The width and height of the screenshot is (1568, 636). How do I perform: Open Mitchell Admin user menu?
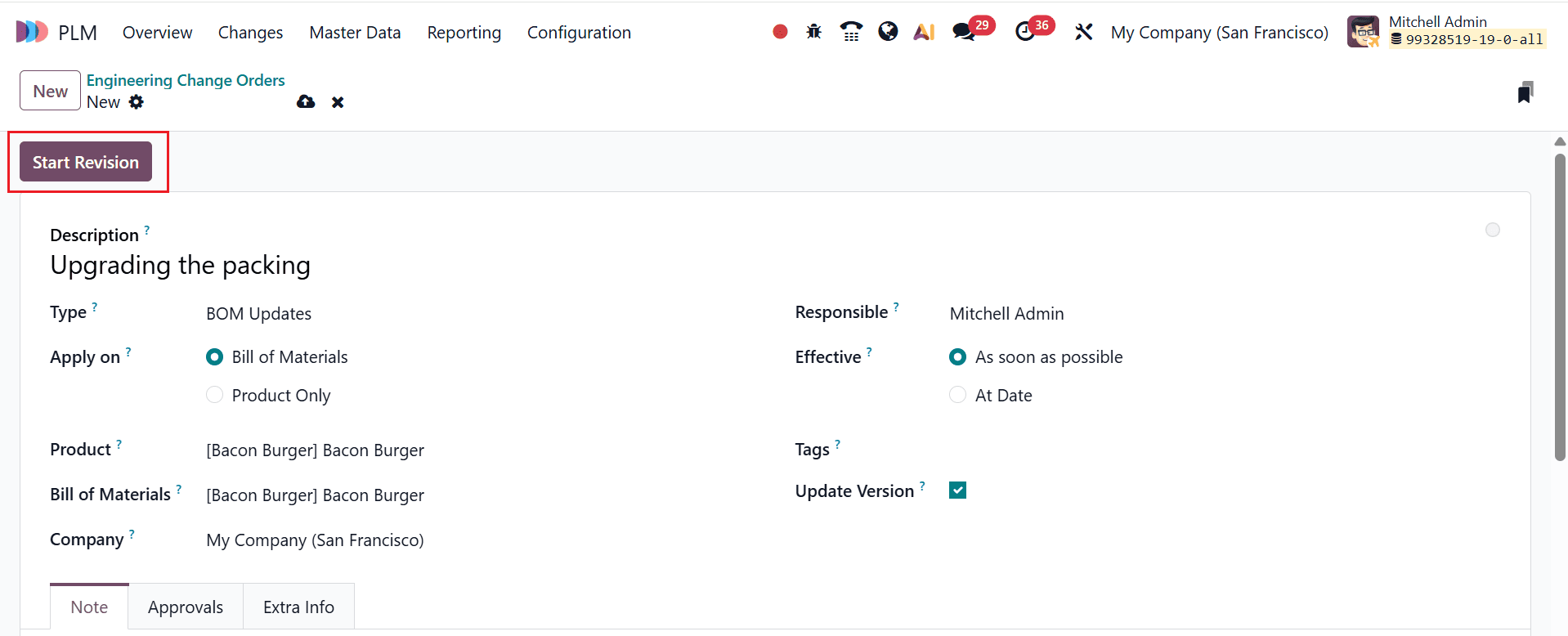point(1447,32)
